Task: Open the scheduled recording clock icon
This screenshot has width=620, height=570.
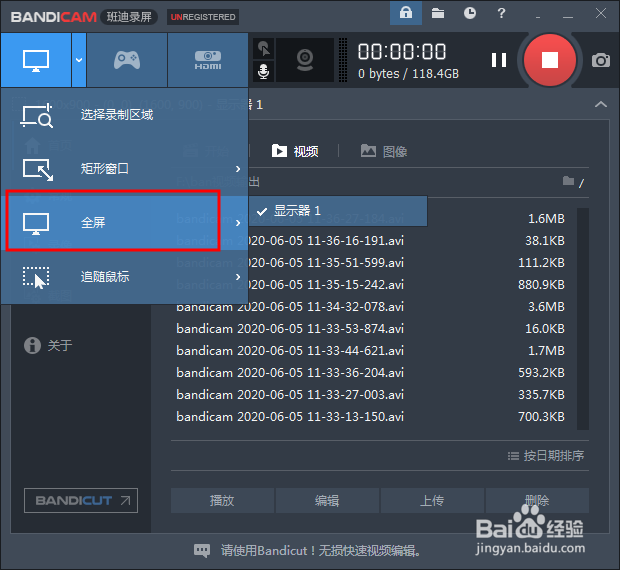Action: click(470, 13)
